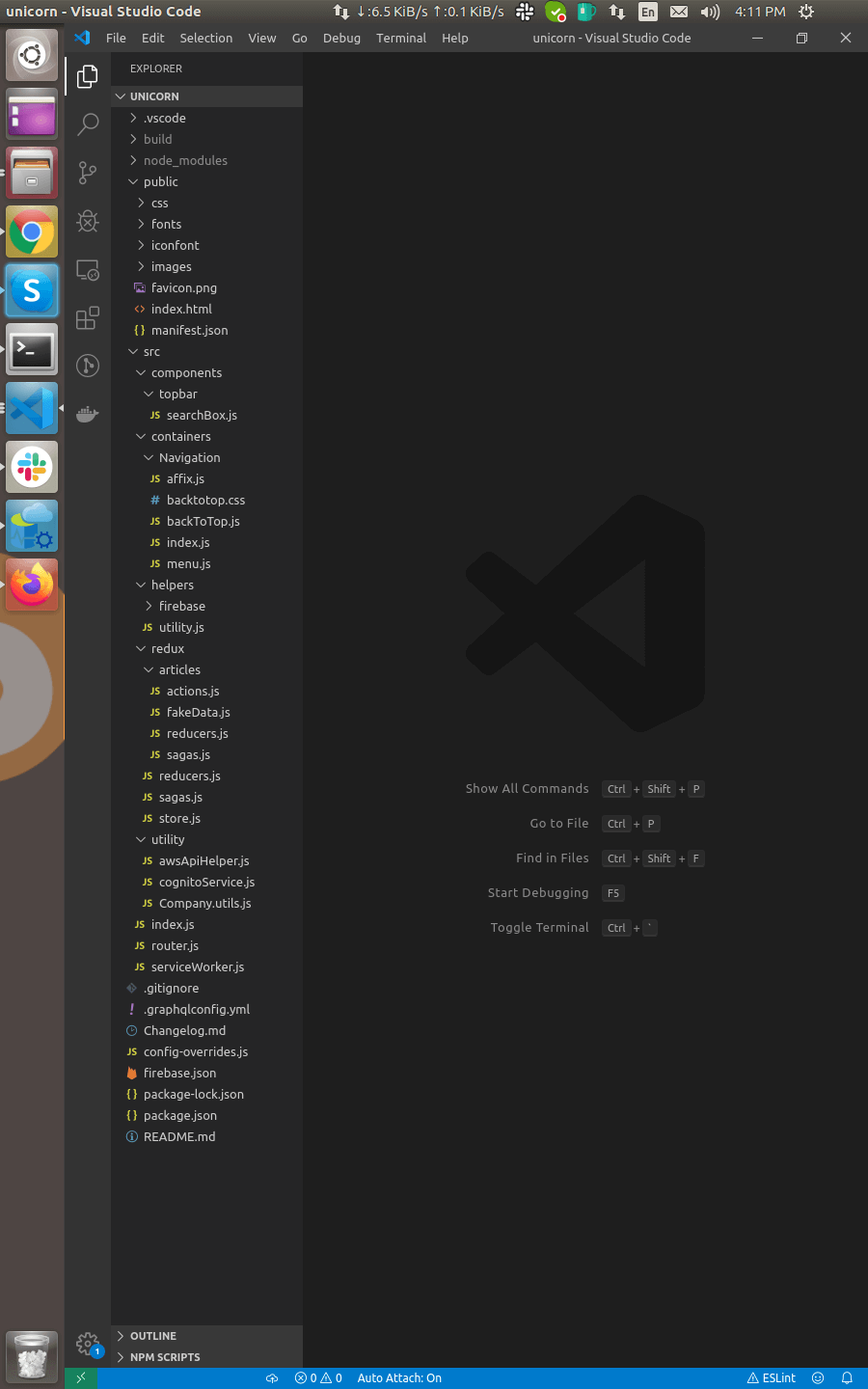Image resolution: width=868 pixels, height=1389 pixels.
Task: Collapse the public folder
Action: (206, 181)
